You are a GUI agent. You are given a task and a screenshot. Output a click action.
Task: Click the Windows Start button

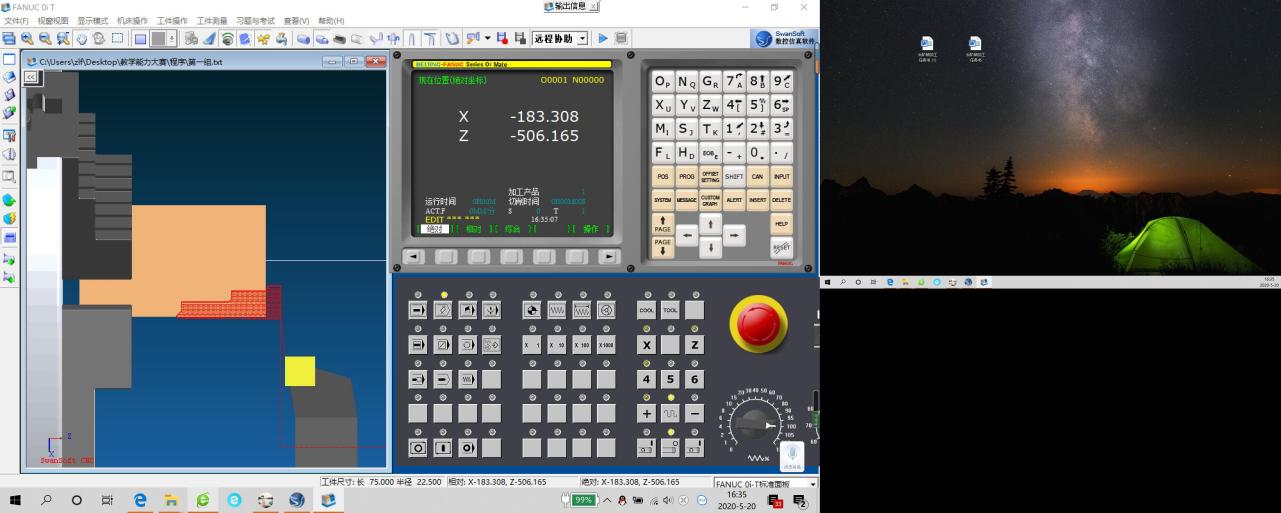15,500
